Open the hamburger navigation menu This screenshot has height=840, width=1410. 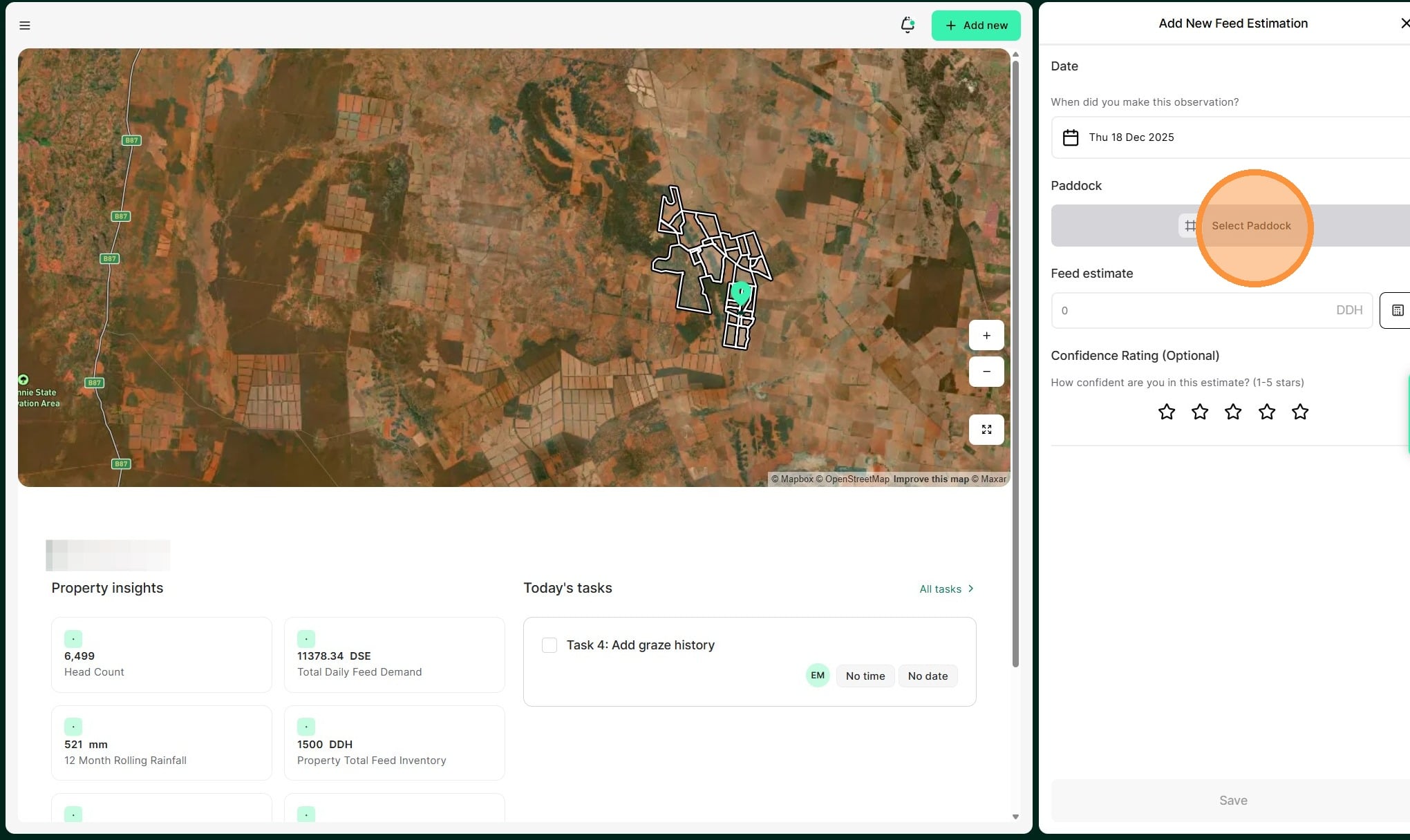point(25,26)
